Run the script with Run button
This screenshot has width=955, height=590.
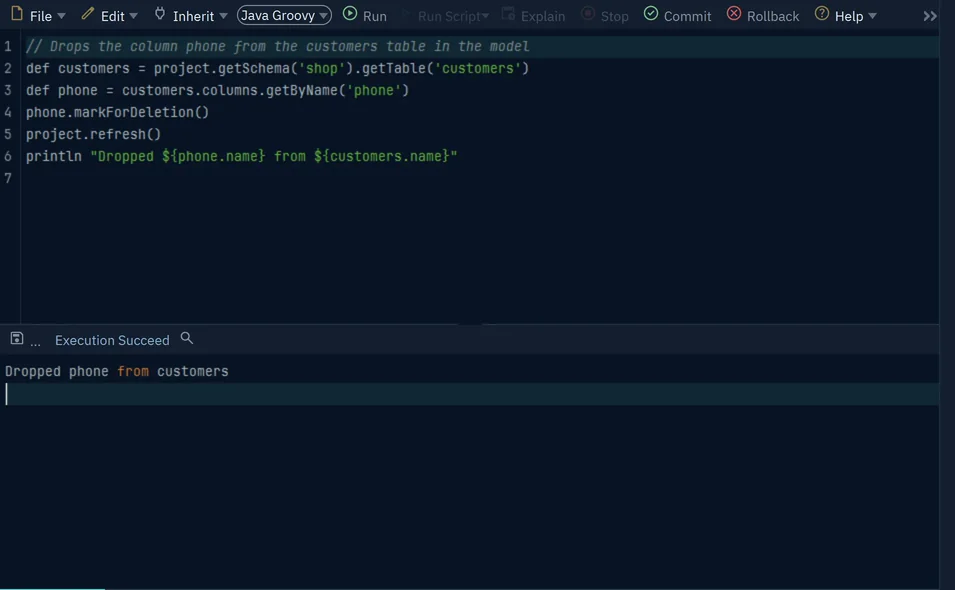(365, 15)
